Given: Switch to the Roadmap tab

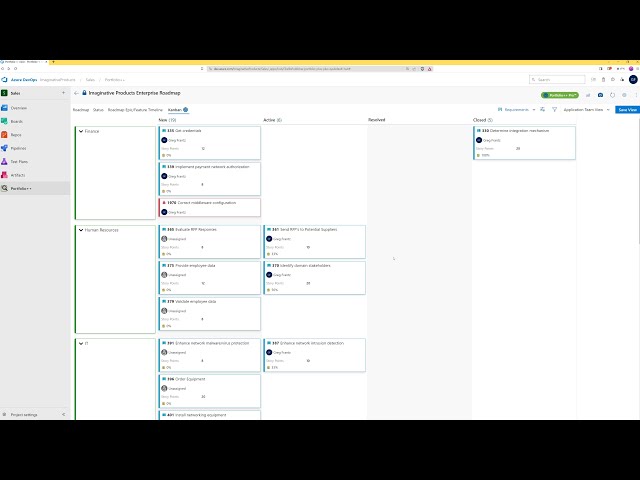Looking at the screenshot, I should click(81, 110).
